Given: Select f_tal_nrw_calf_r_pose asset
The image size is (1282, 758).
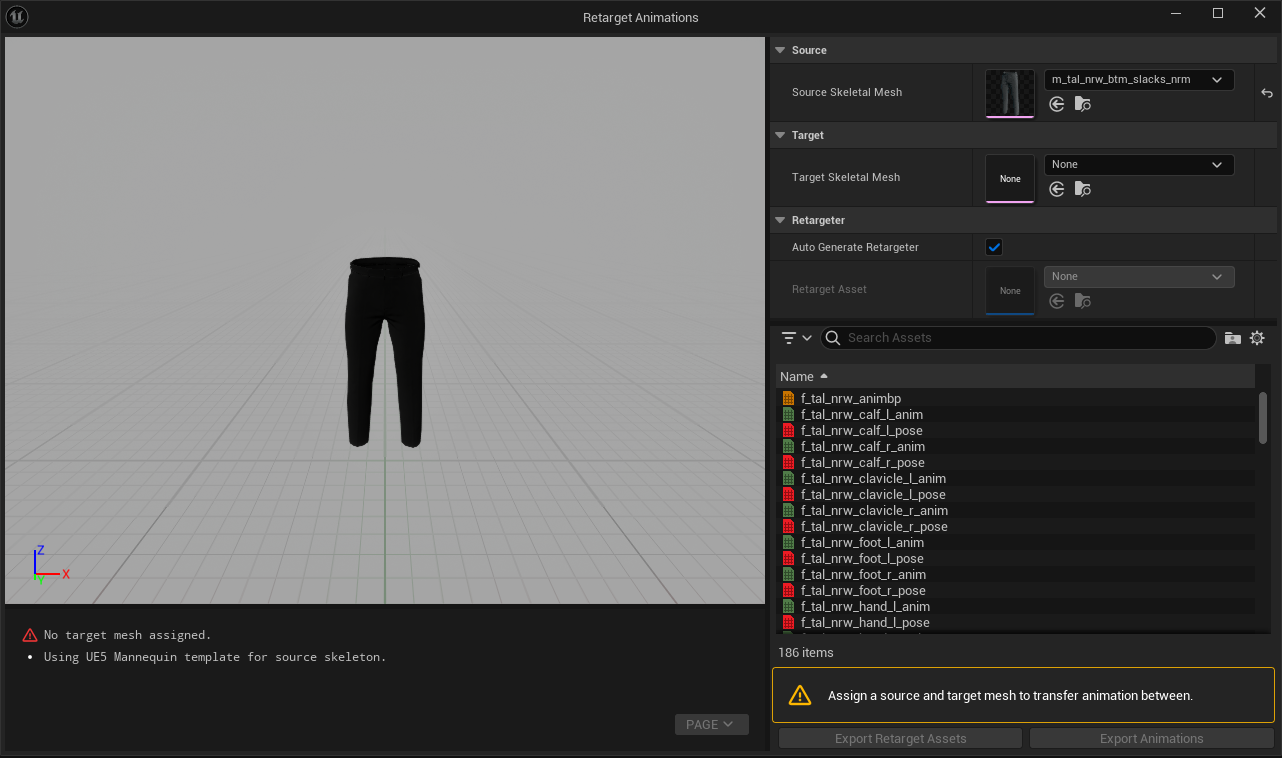Looking at the screenshot, I should (x=1015, y=463).
